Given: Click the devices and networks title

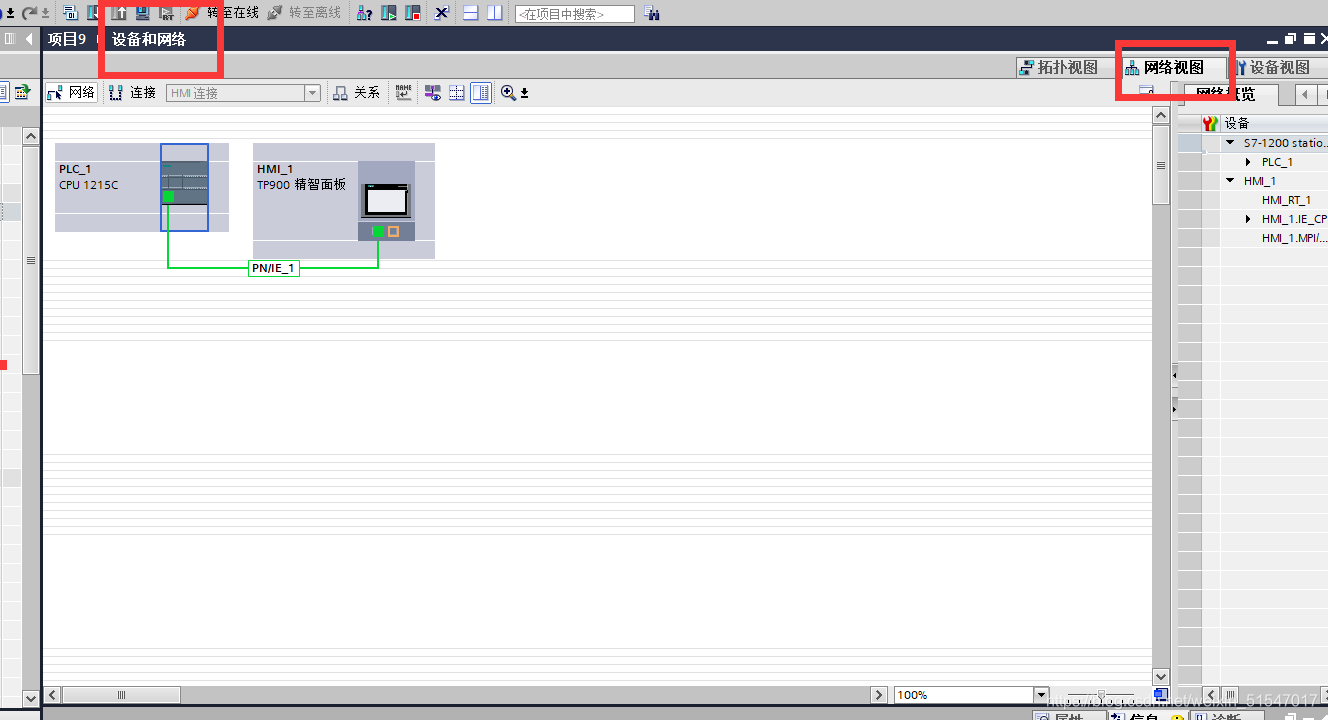Looking at the screenshot, I should 148,39.
